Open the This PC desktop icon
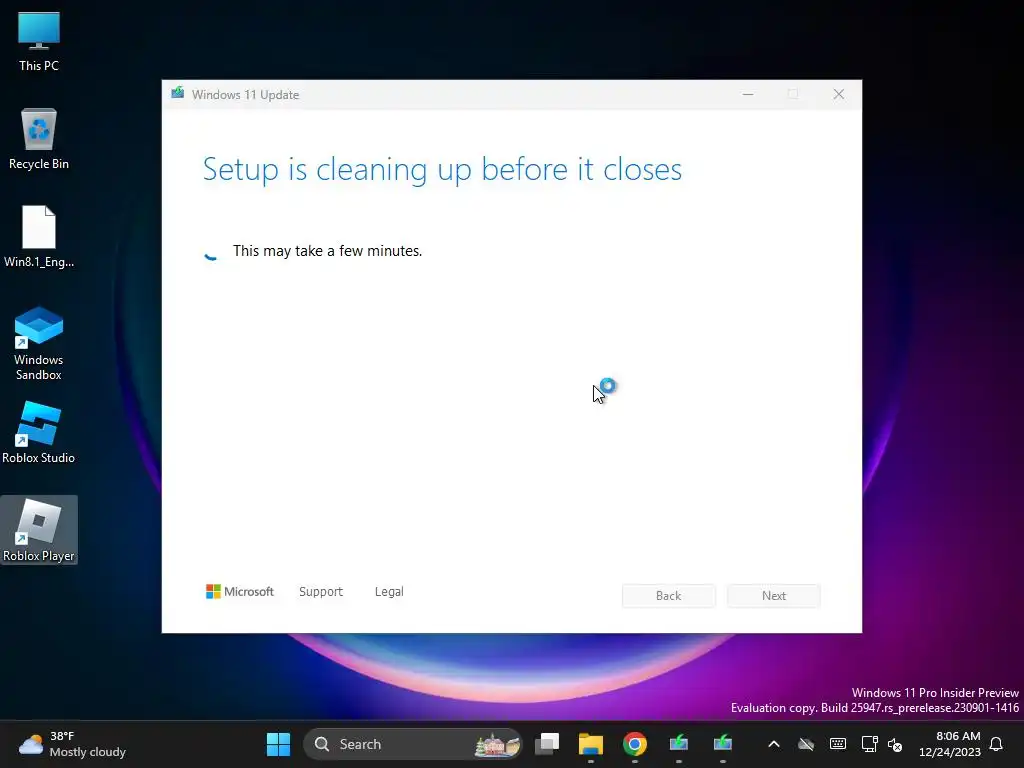Screen dimensions: 1024x768 [39, 40]
